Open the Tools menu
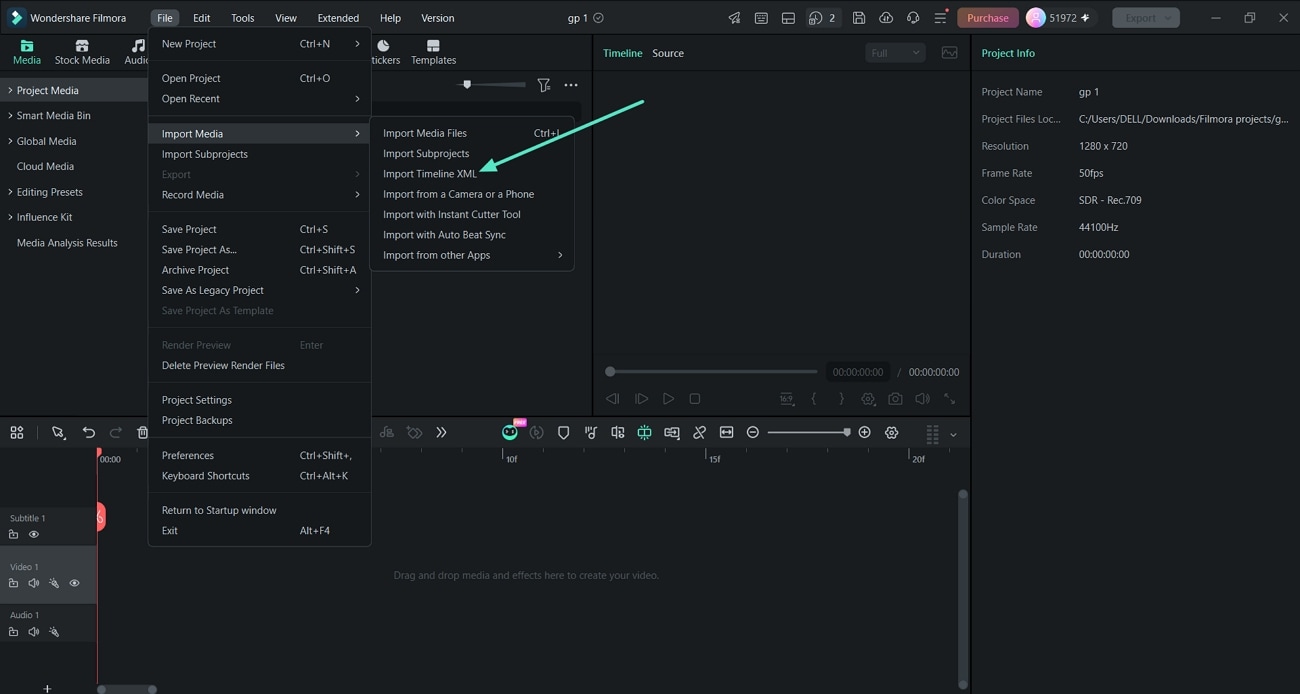This screenshot has width=1300, height=694. click(x=242, y=18)
